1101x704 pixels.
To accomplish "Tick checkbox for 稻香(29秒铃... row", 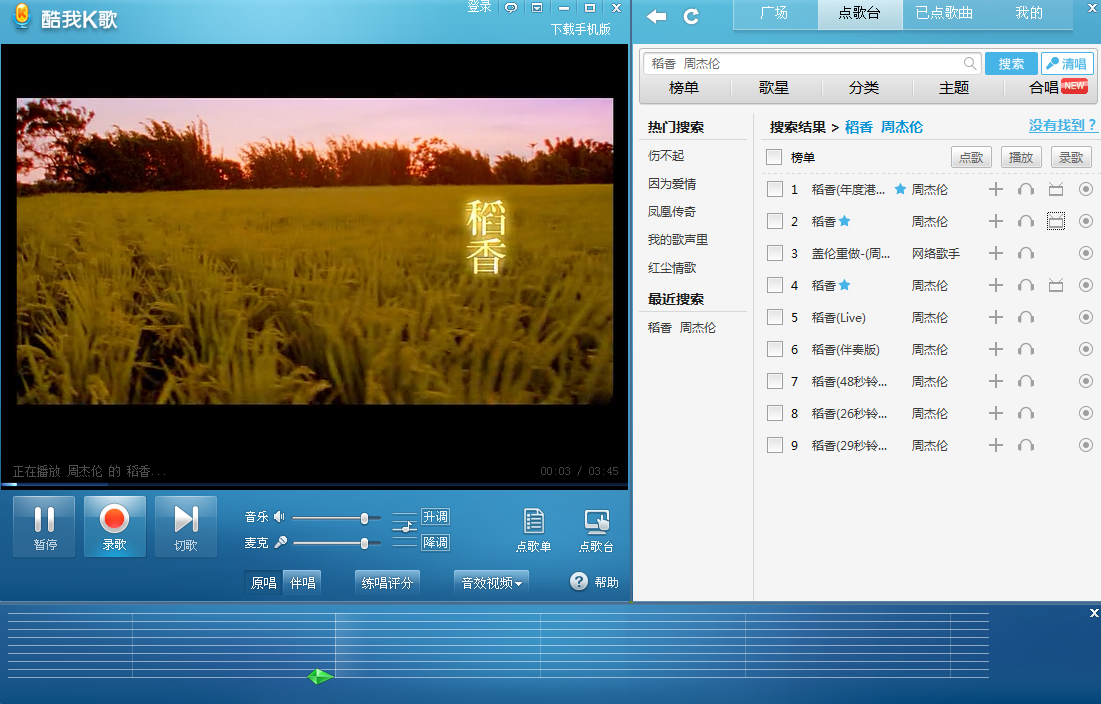I will [774, 445].
